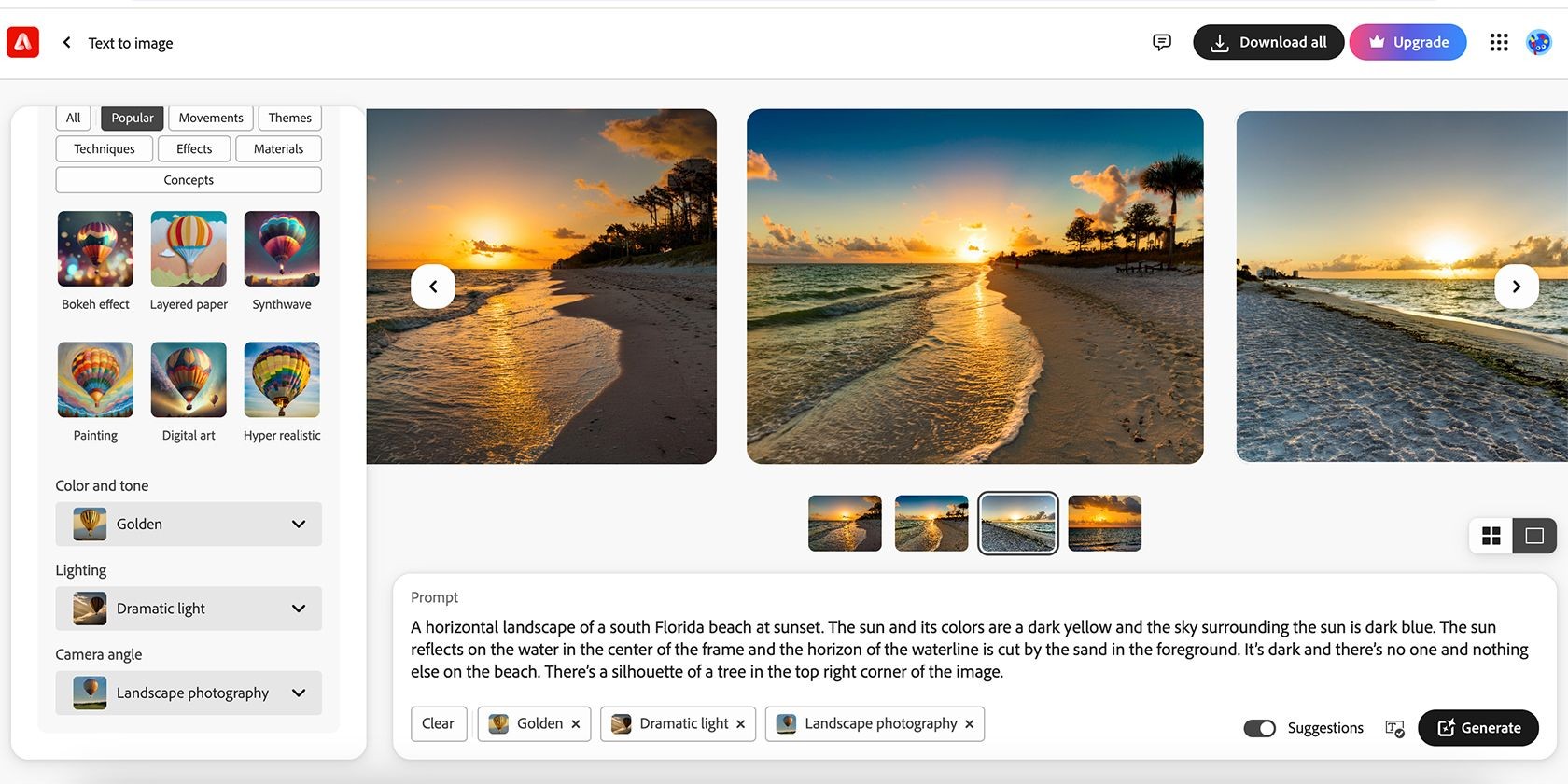Apply the Synthwave style

tap(282, 249)
